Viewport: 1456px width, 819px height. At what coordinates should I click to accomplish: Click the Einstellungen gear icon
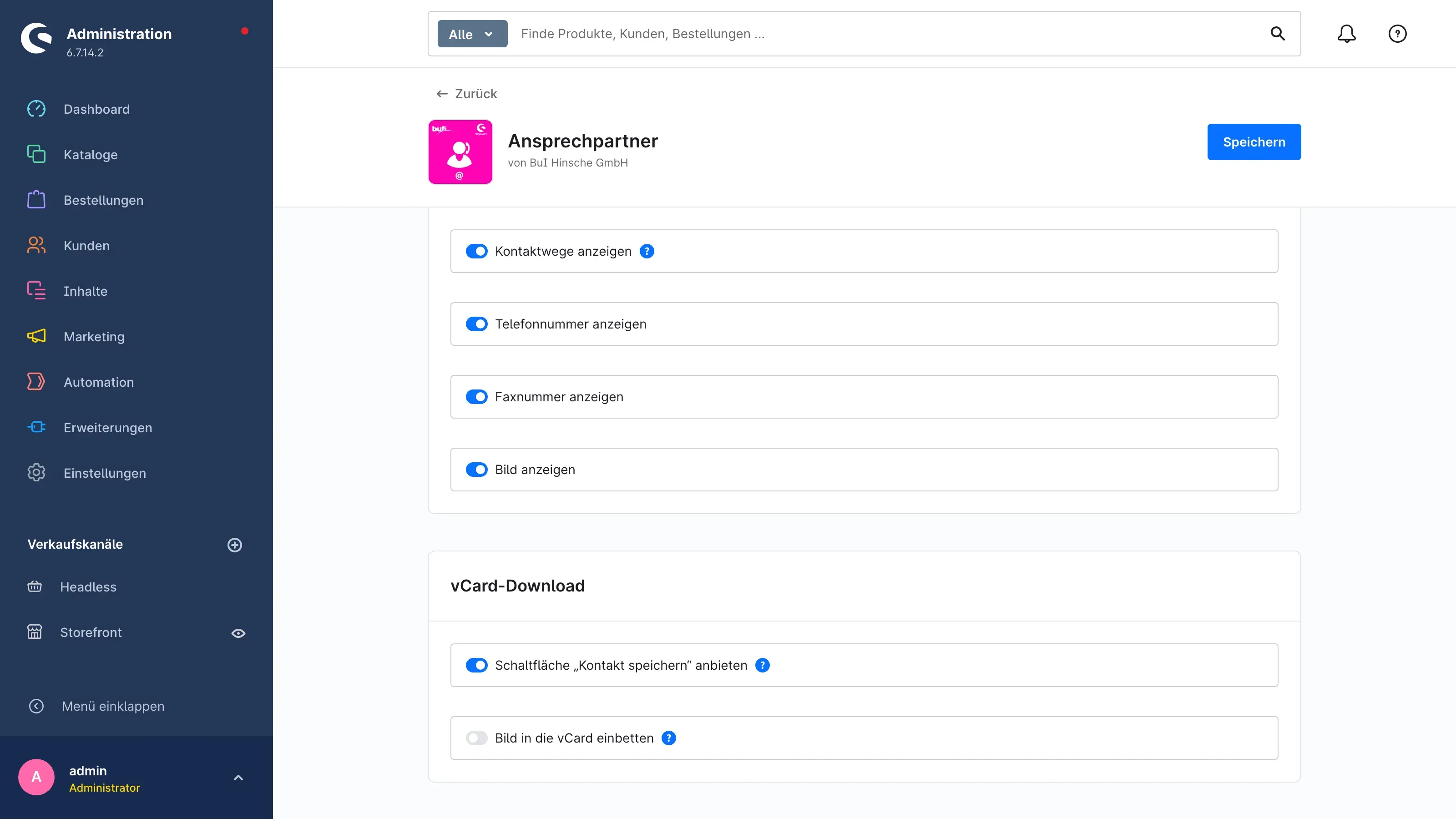(x=36, y=473)
